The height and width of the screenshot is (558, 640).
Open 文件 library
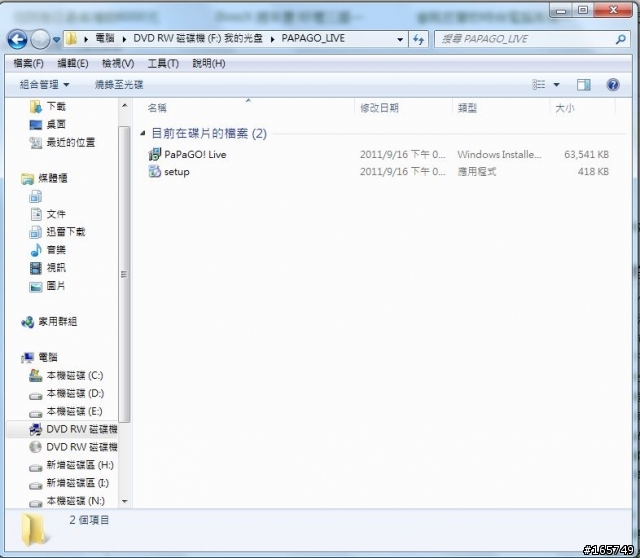tap(56, 214)
